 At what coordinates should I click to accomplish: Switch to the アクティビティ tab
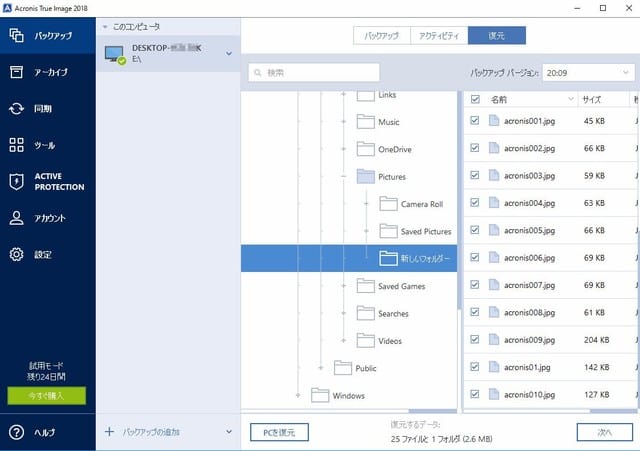(439, 36)
